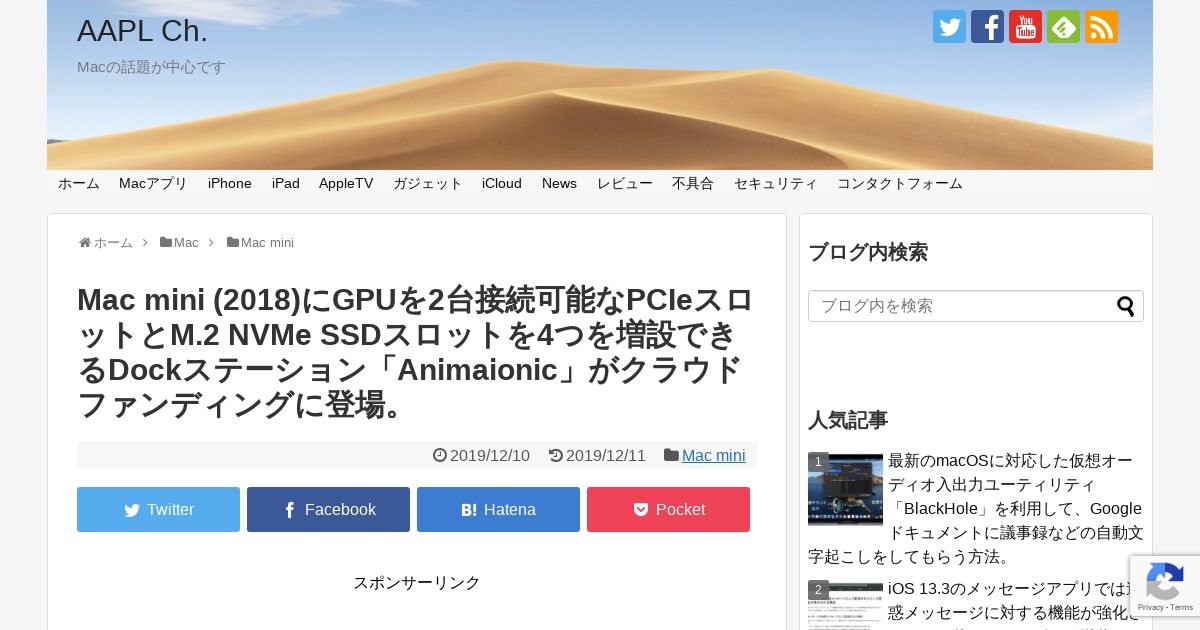Open the YouTube icon in the header

point(1025,27)
